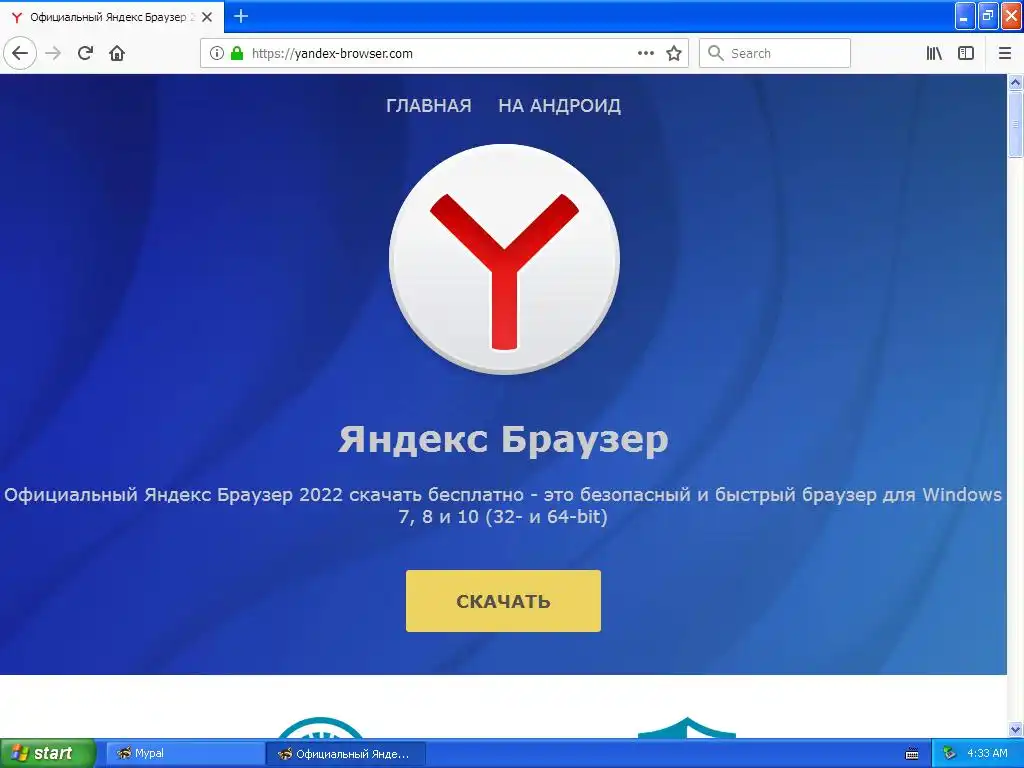Click the magnifier icon in search box
Image resolution: width=1024 pixels, height=768 pixels.
coord(716,53)
